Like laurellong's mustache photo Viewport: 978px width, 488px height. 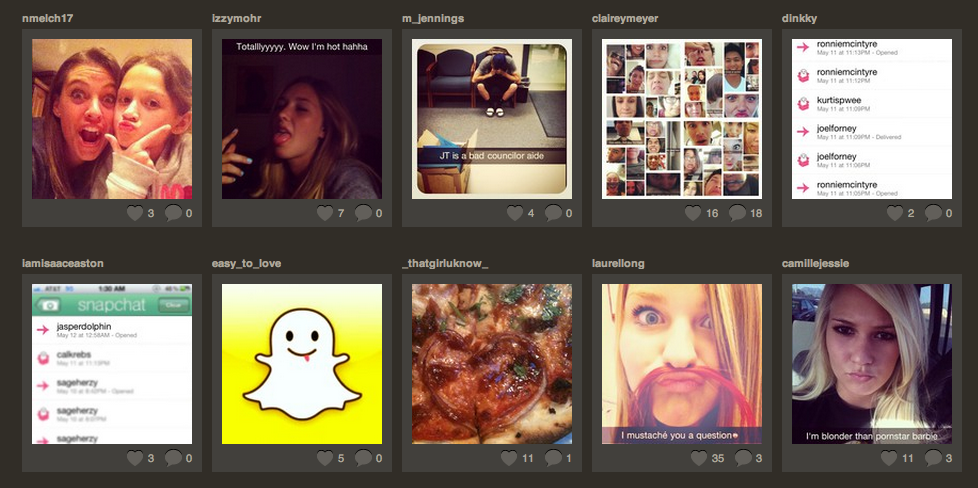699,459
